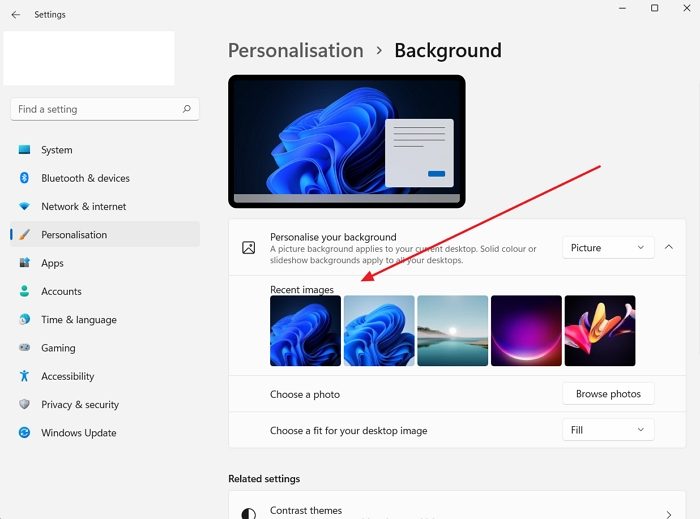Open System settings
Viewport: 700px width, 519px height.
coord(105,150)
